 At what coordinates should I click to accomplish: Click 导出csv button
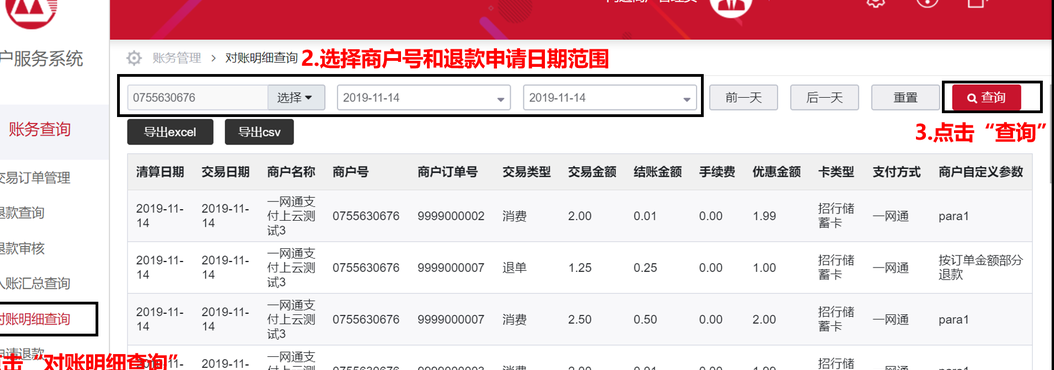pyautogui.click(x=259, y=132)
